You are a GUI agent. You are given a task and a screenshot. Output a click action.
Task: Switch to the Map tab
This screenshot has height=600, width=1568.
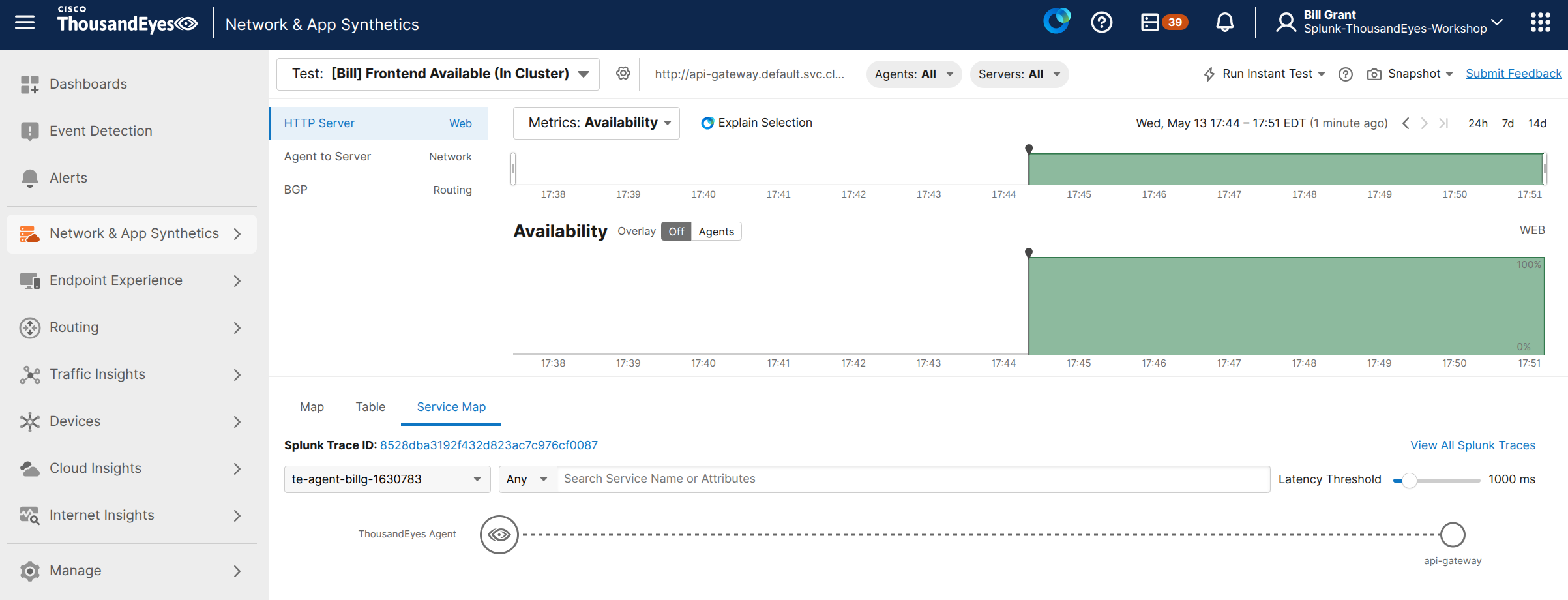[x=312, y=407]
